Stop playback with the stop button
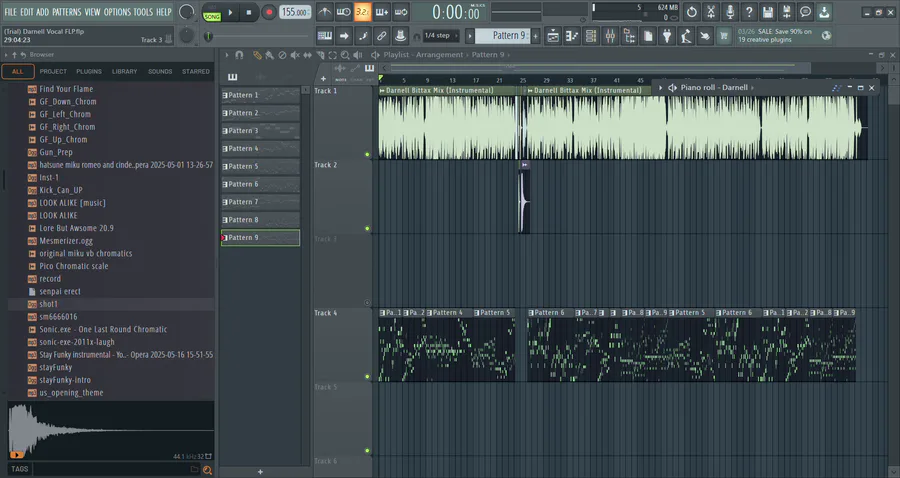Image resolution: width=900 pixels, height=478 pixels. click(249, 12)
